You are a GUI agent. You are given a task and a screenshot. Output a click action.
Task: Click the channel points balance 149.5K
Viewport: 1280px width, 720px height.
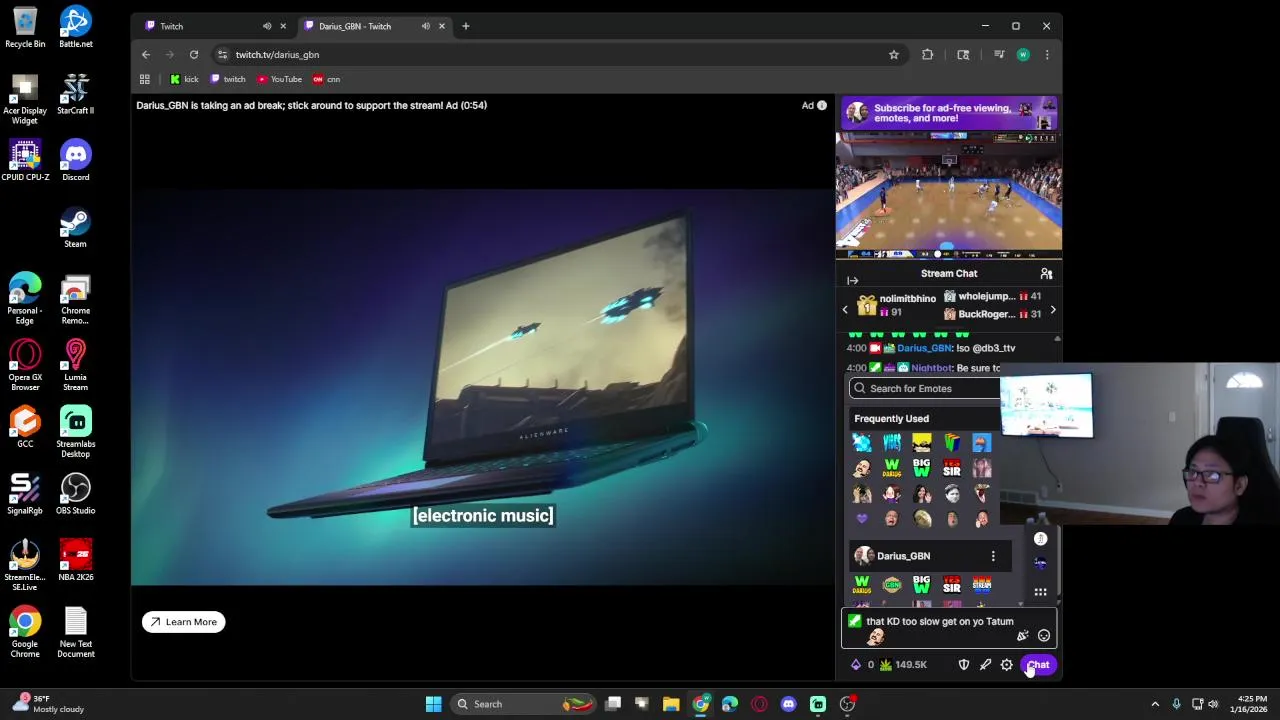click(x=902, y=665)
